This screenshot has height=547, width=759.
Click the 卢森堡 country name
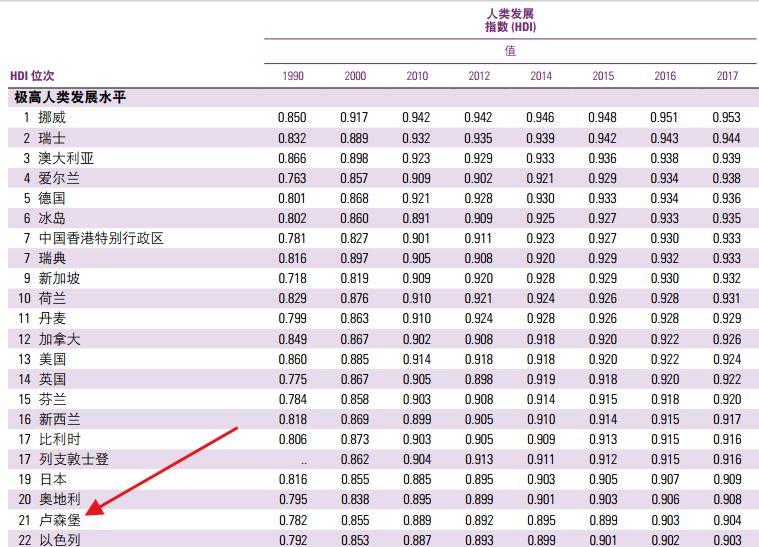pyautogui.click(x=59, y=520)
